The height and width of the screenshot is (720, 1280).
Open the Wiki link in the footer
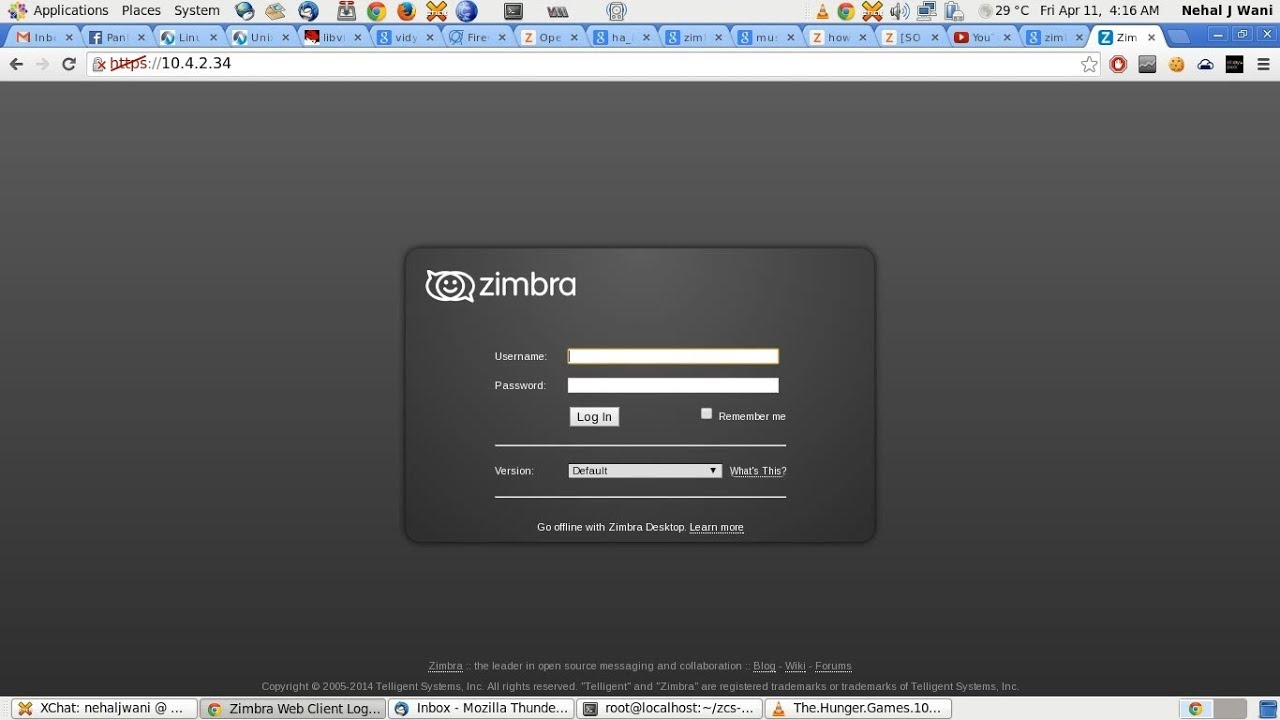(795, 666)
